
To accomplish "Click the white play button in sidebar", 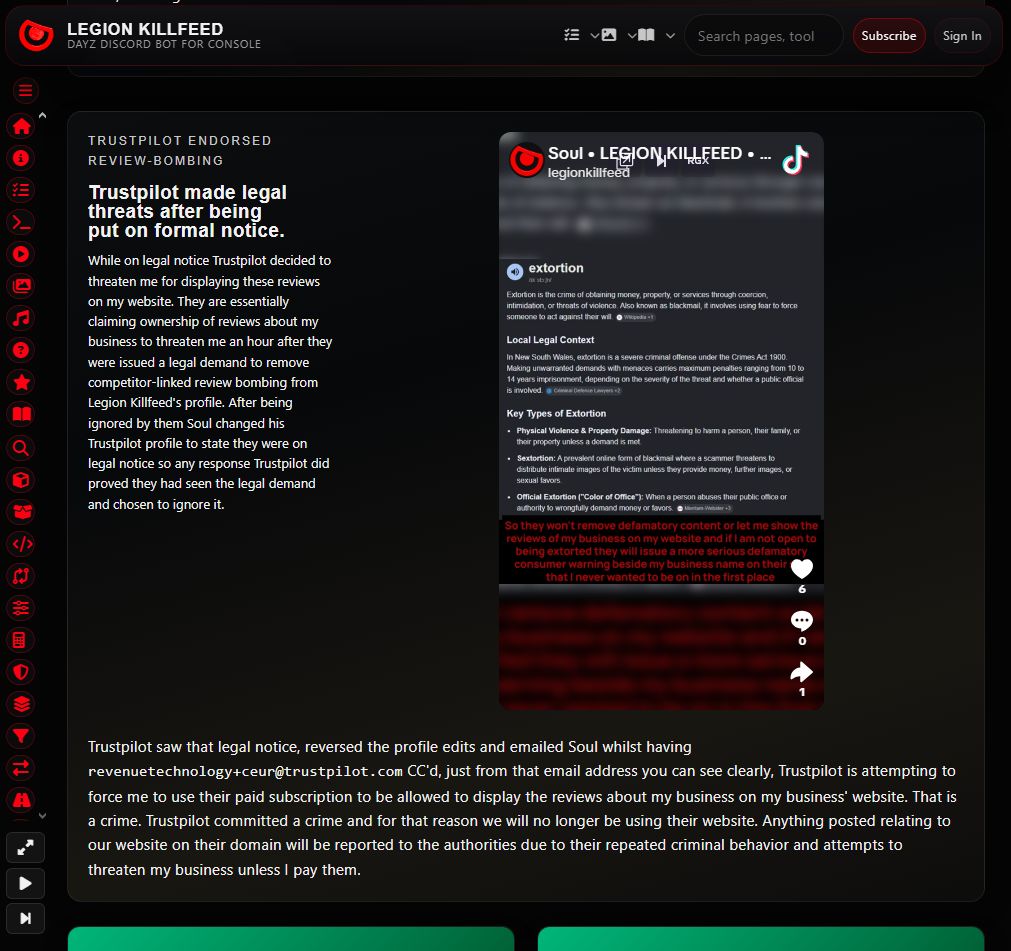I will pyautogui.click(x=25, y=883).
